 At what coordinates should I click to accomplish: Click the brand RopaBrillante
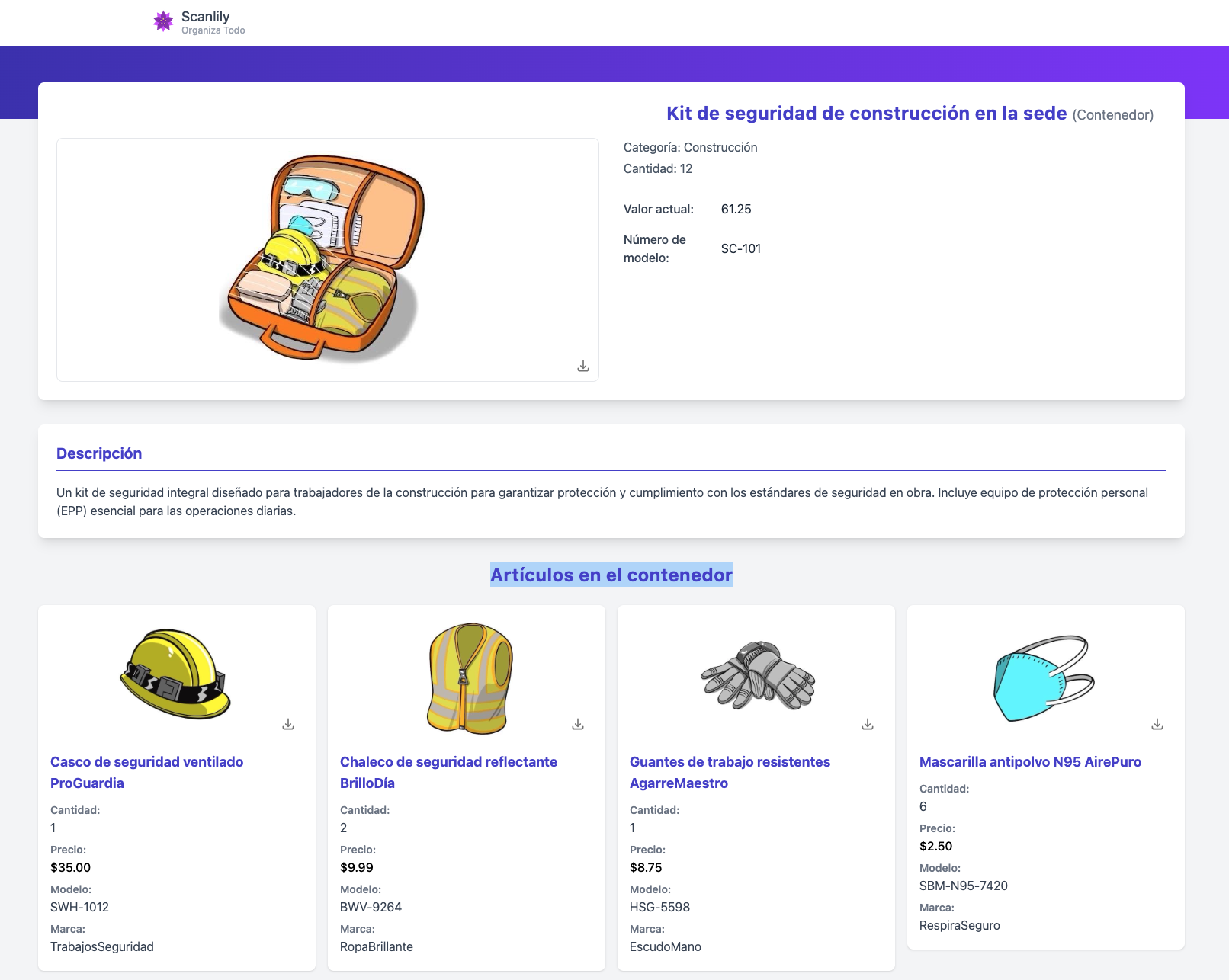pyautogui.click(x=377, y=946)
